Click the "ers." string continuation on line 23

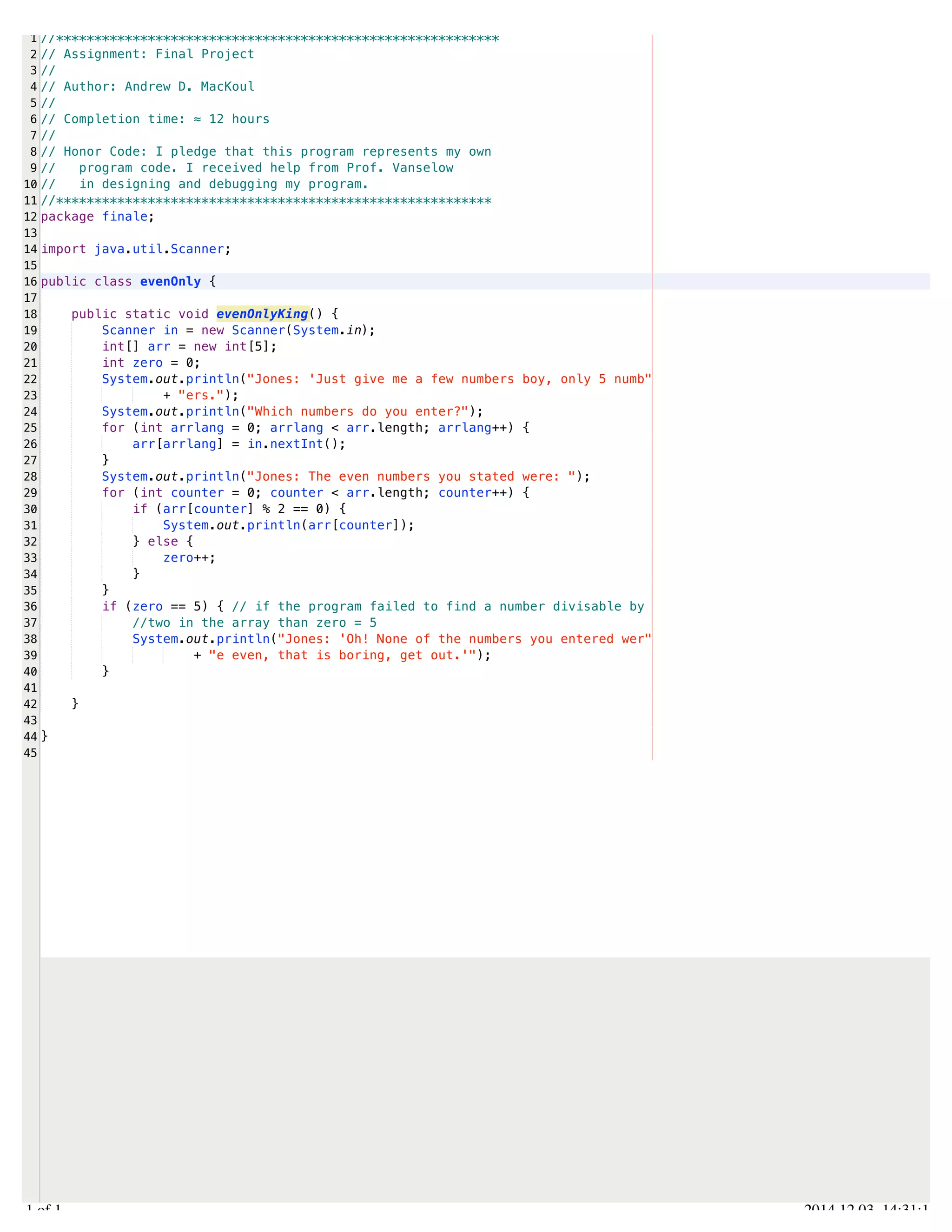(x=201, y=396)
